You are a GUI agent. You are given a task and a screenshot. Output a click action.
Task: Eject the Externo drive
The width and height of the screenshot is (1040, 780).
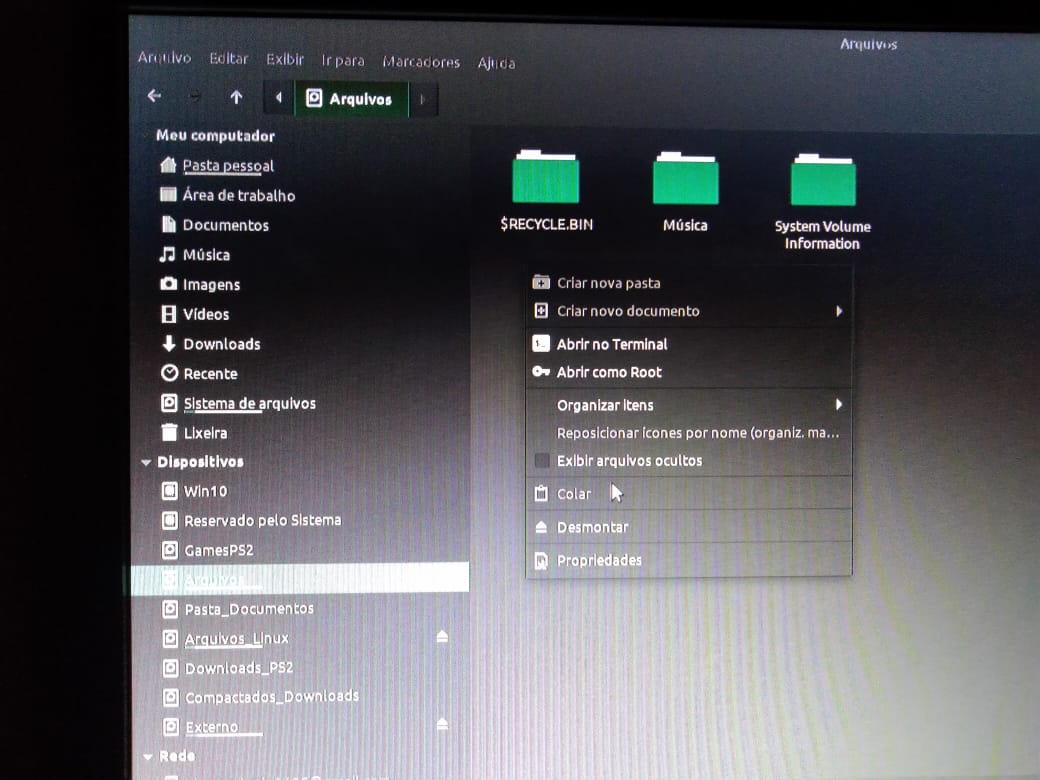coord(442,724)
